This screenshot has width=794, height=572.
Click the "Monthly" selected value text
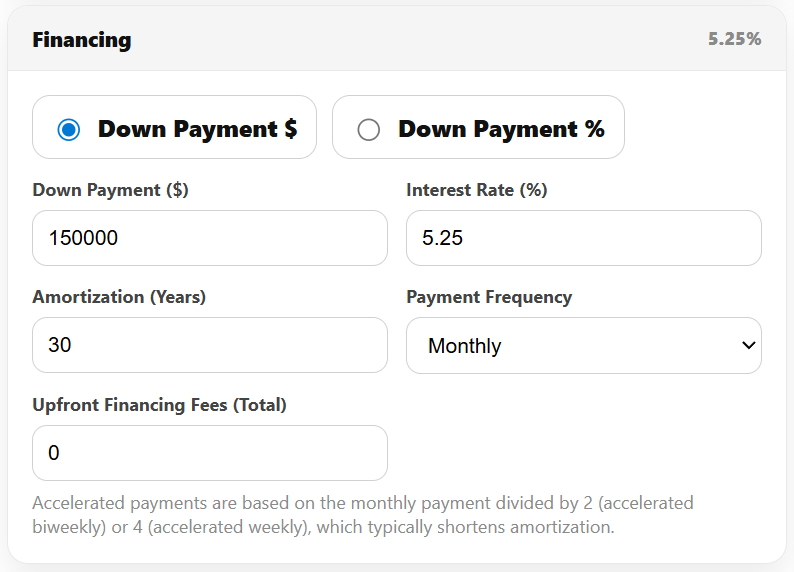point(465,346)
